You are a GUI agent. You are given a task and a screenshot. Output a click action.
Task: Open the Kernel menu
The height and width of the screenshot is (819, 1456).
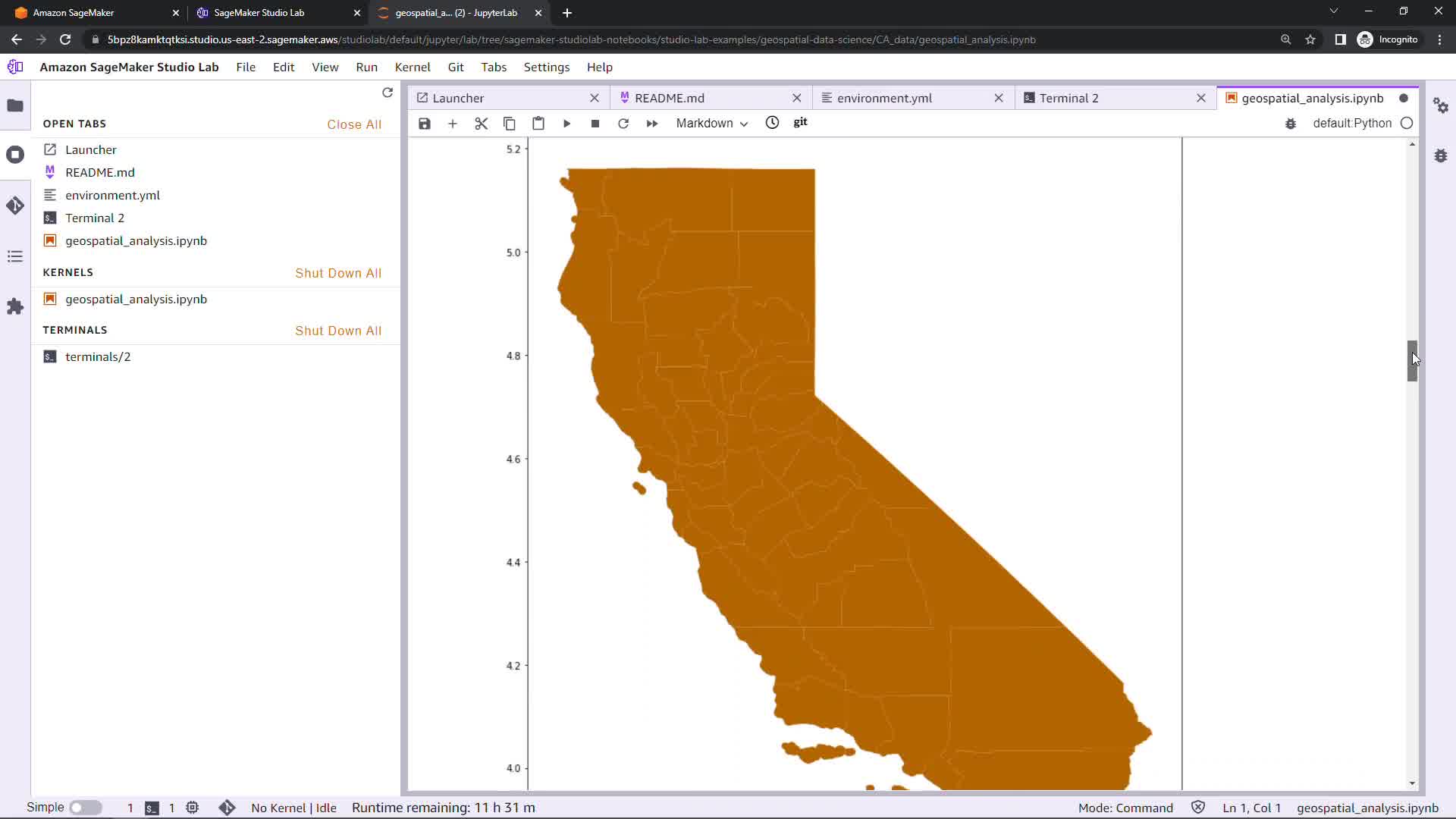tap(412, 67)
